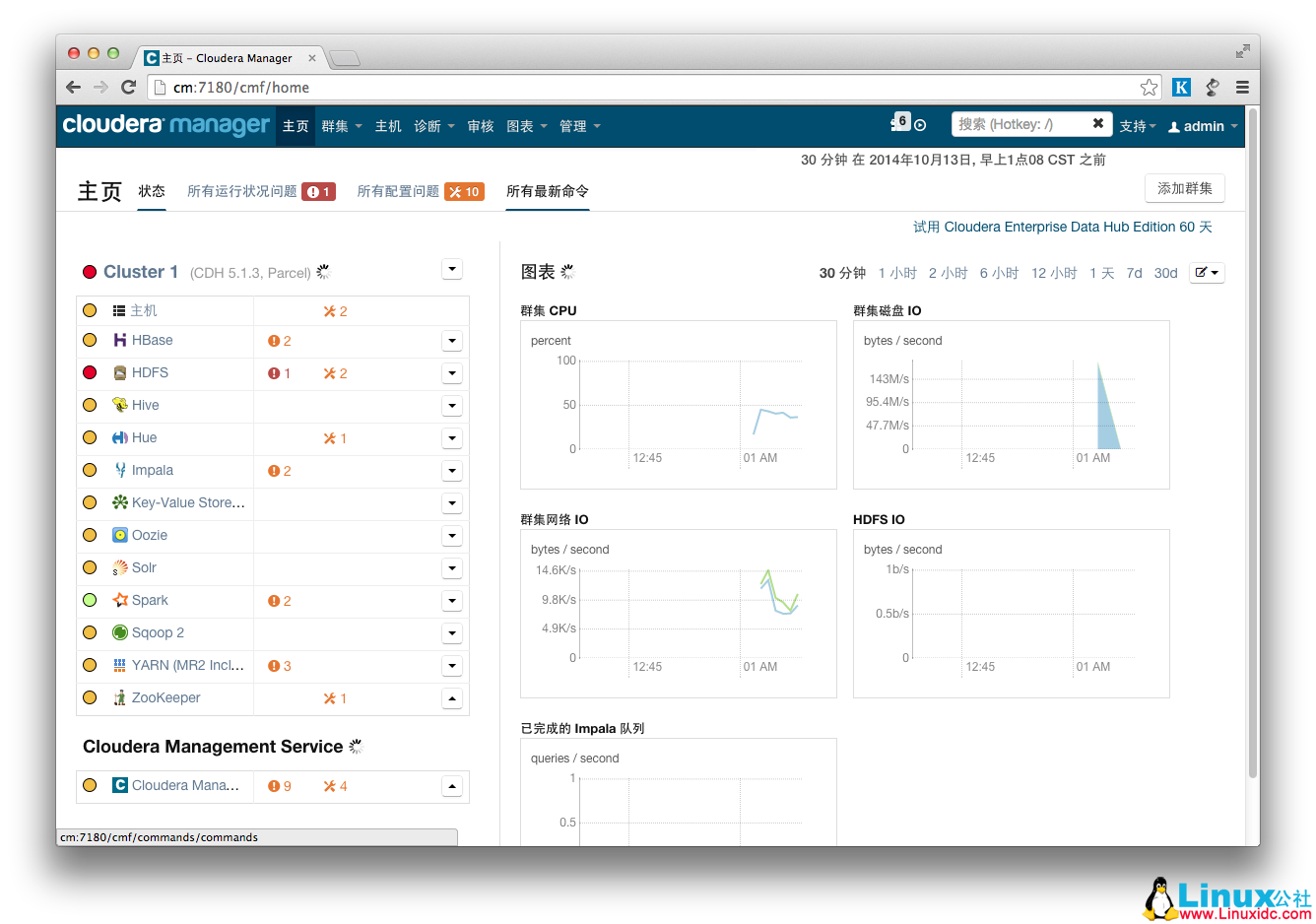Screen dimensions: 1316x924
Task: Click the 添加群集 button
Action: click(x=1184, y=187)
